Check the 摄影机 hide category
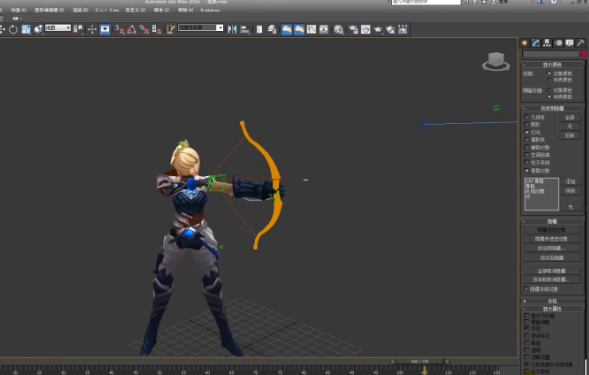Image resolution: width=589 pixels, height=375 pixels. click(527, 140)
